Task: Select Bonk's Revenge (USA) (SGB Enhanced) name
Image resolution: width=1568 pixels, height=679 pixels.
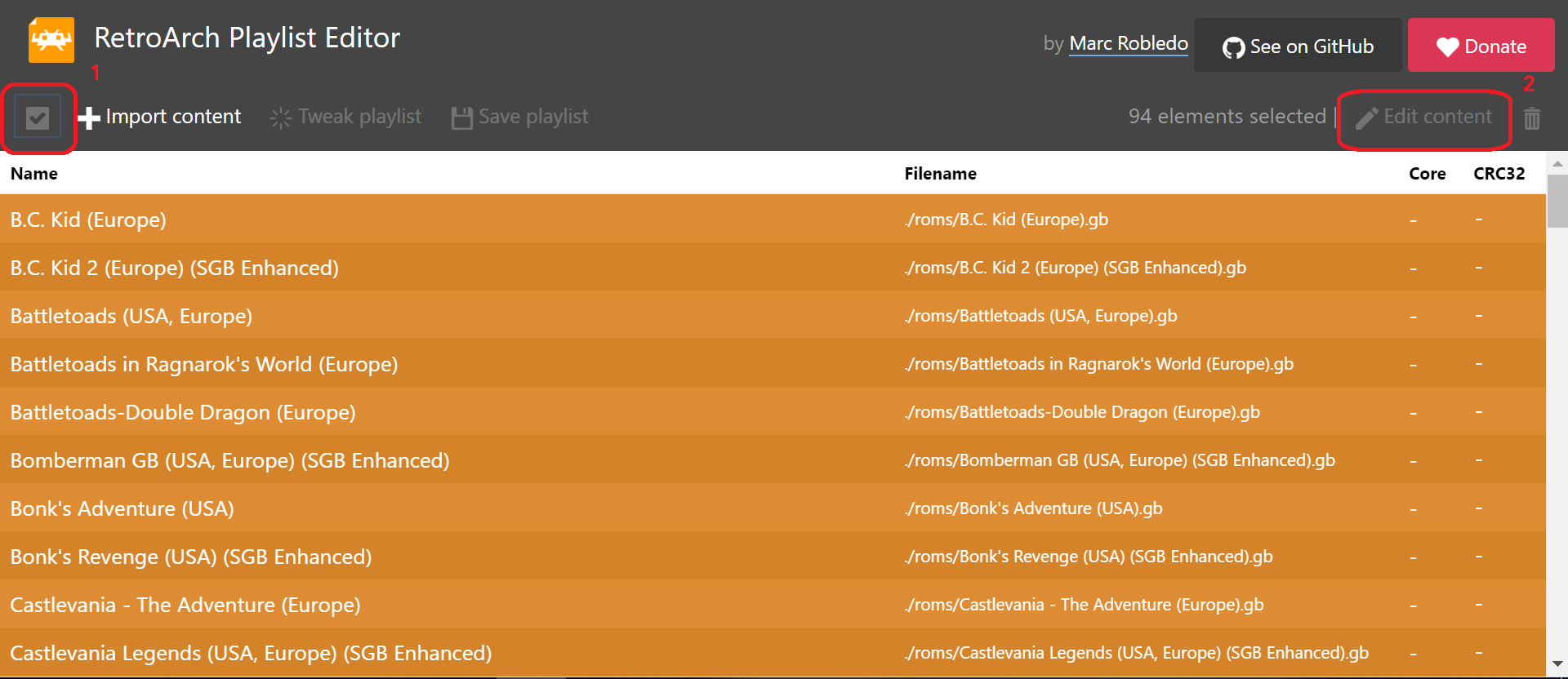Action: click(191, 557)
